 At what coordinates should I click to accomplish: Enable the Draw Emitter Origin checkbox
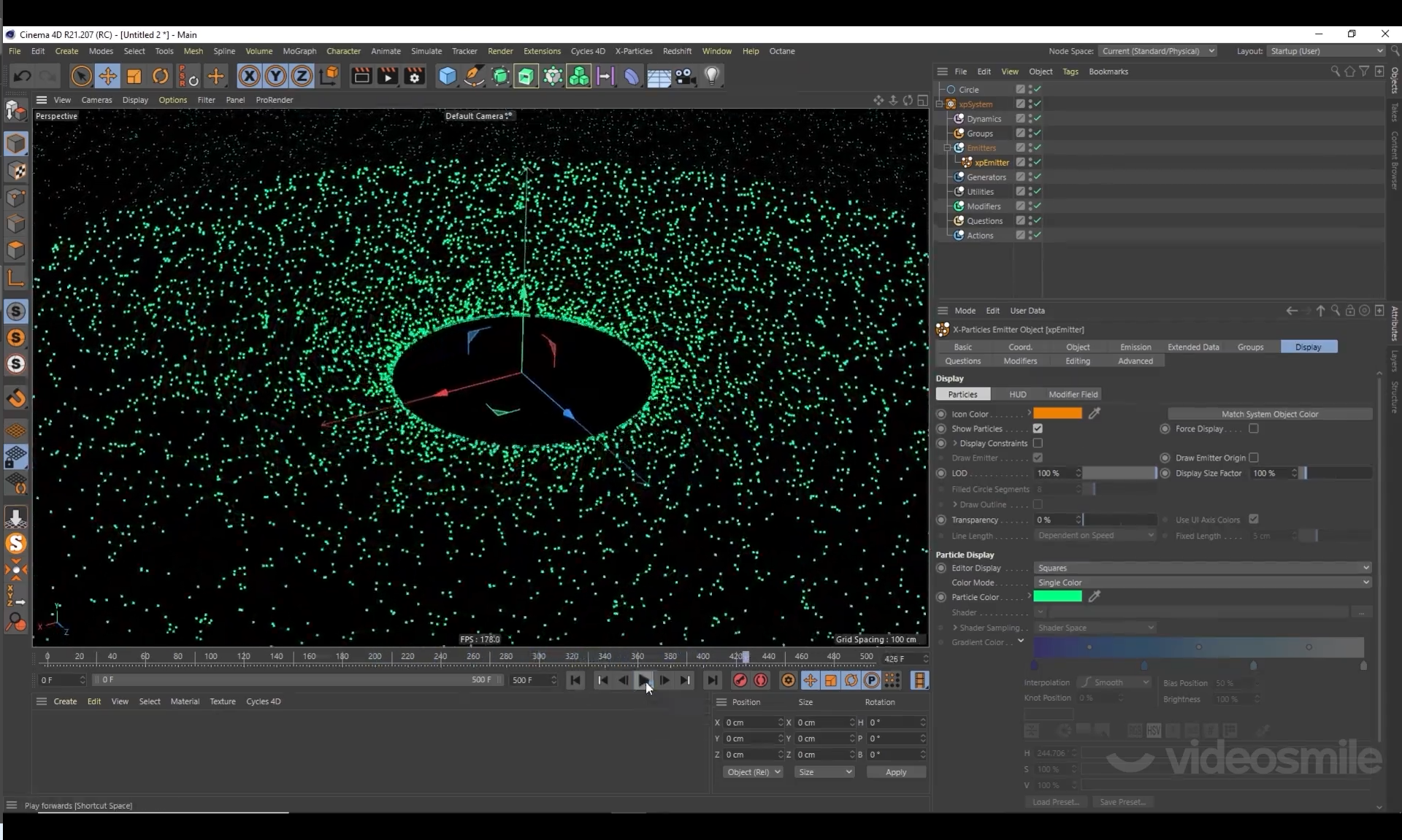point(1254,458)
